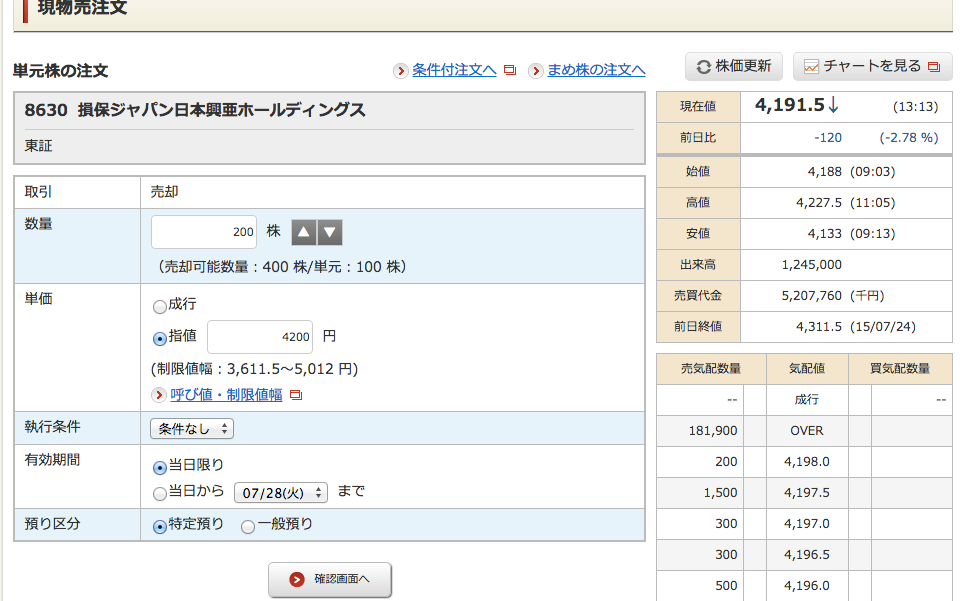Click the 買気配数量 column header
Image resolution: width=960 pixels, height=601 pixels.
[900, 369]
